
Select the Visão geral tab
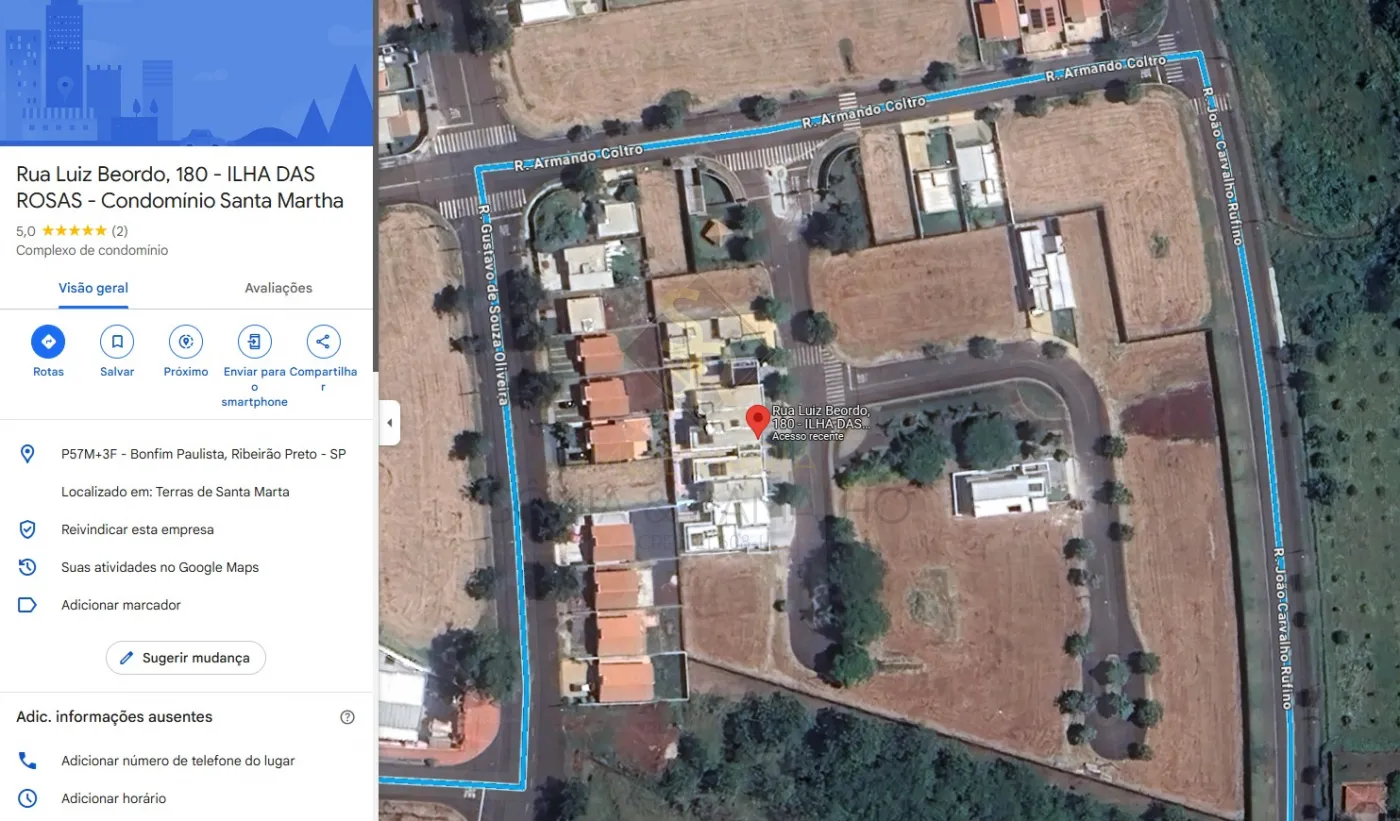pos(93,288)
